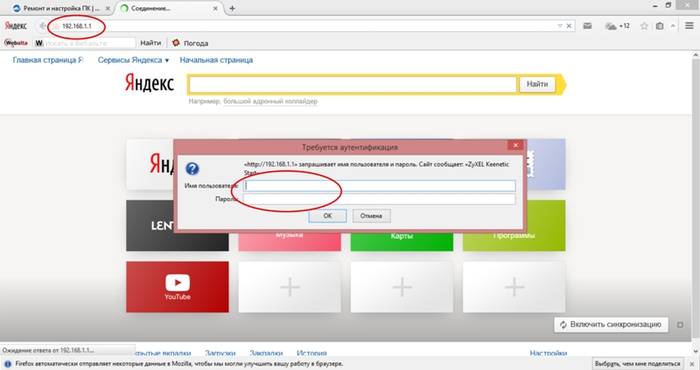Click the Webalta toolbar search field

[x=89, y=43]
